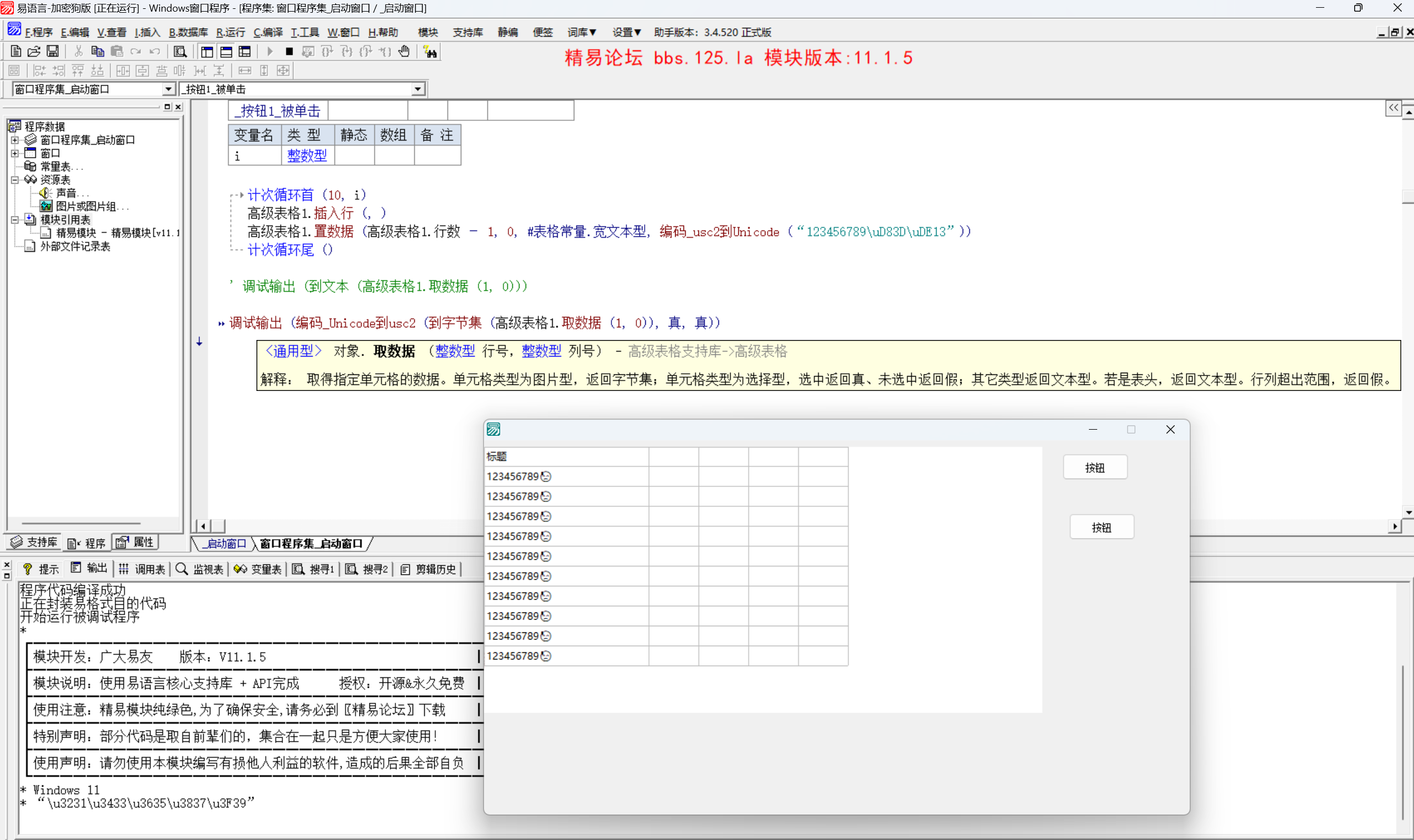This screenshot has height=840, width=1414.
Task: Collapse the 资源表 tree node
Action: point(15,180)
